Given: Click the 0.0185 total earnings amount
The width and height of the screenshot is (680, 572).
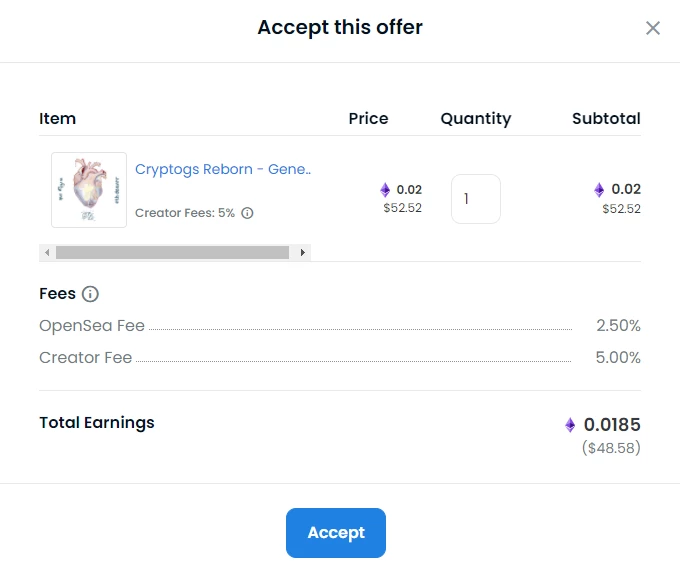Looking at the screenshot, I should (x=612, y=425).
